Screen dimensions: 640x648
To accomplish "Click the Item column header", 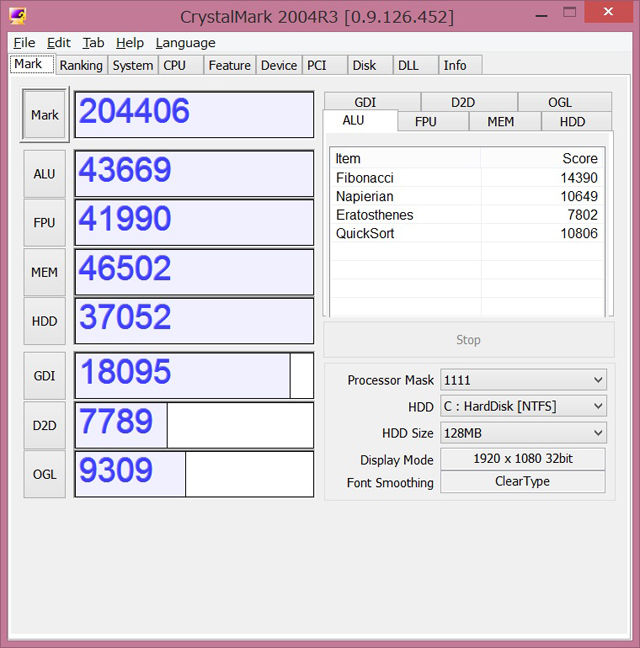I will 406,158.
